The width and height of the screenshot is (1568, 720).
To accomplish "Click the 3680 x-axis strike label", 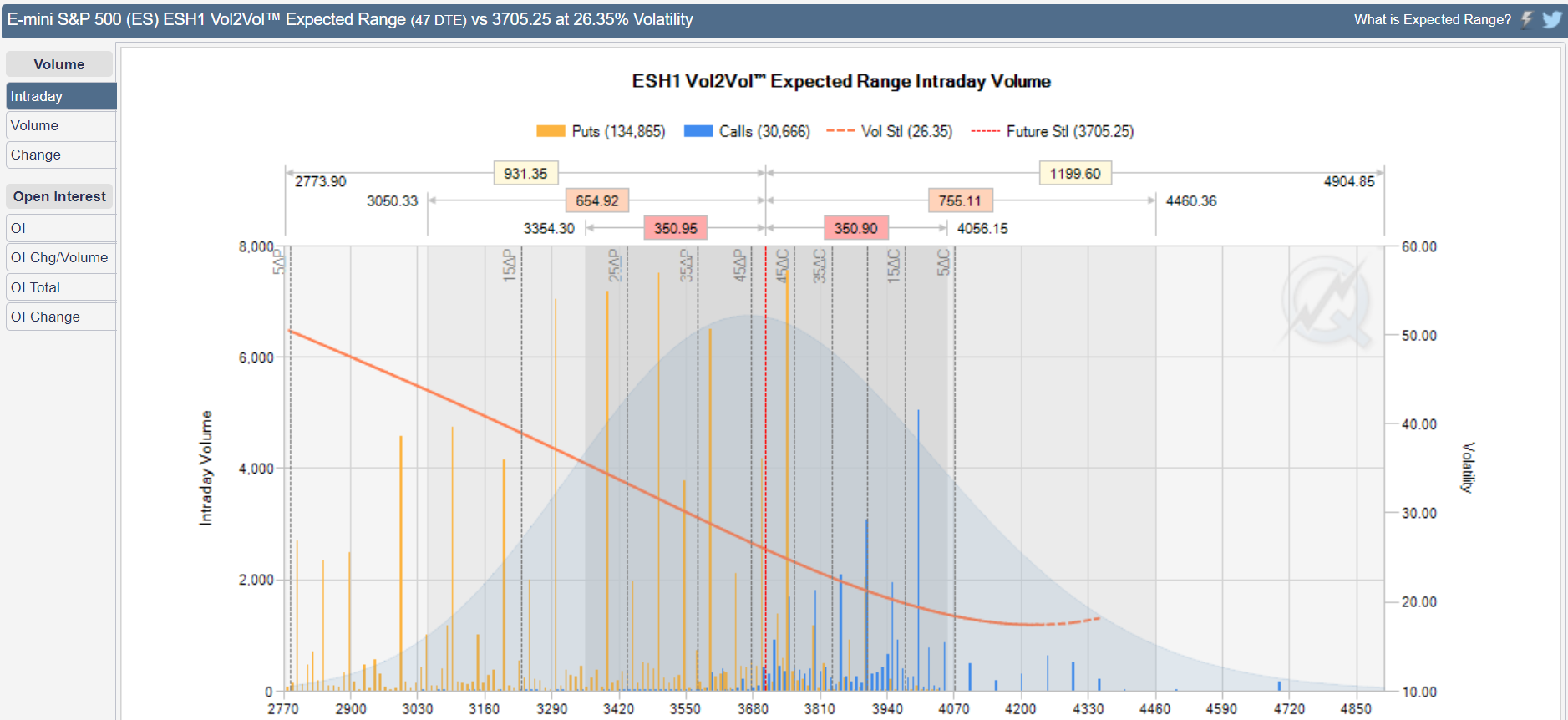I will coord(753,708).
